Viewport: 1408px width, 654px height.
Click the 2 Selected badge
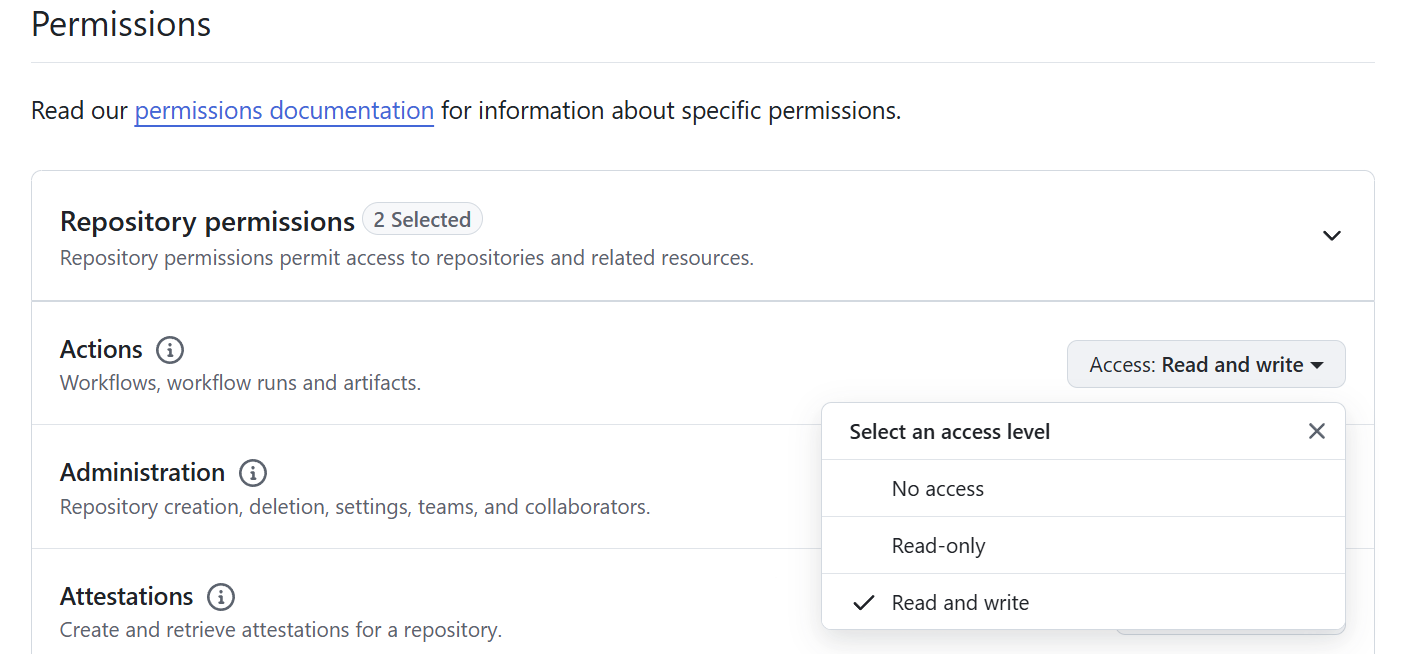click(x=422, y=219)
